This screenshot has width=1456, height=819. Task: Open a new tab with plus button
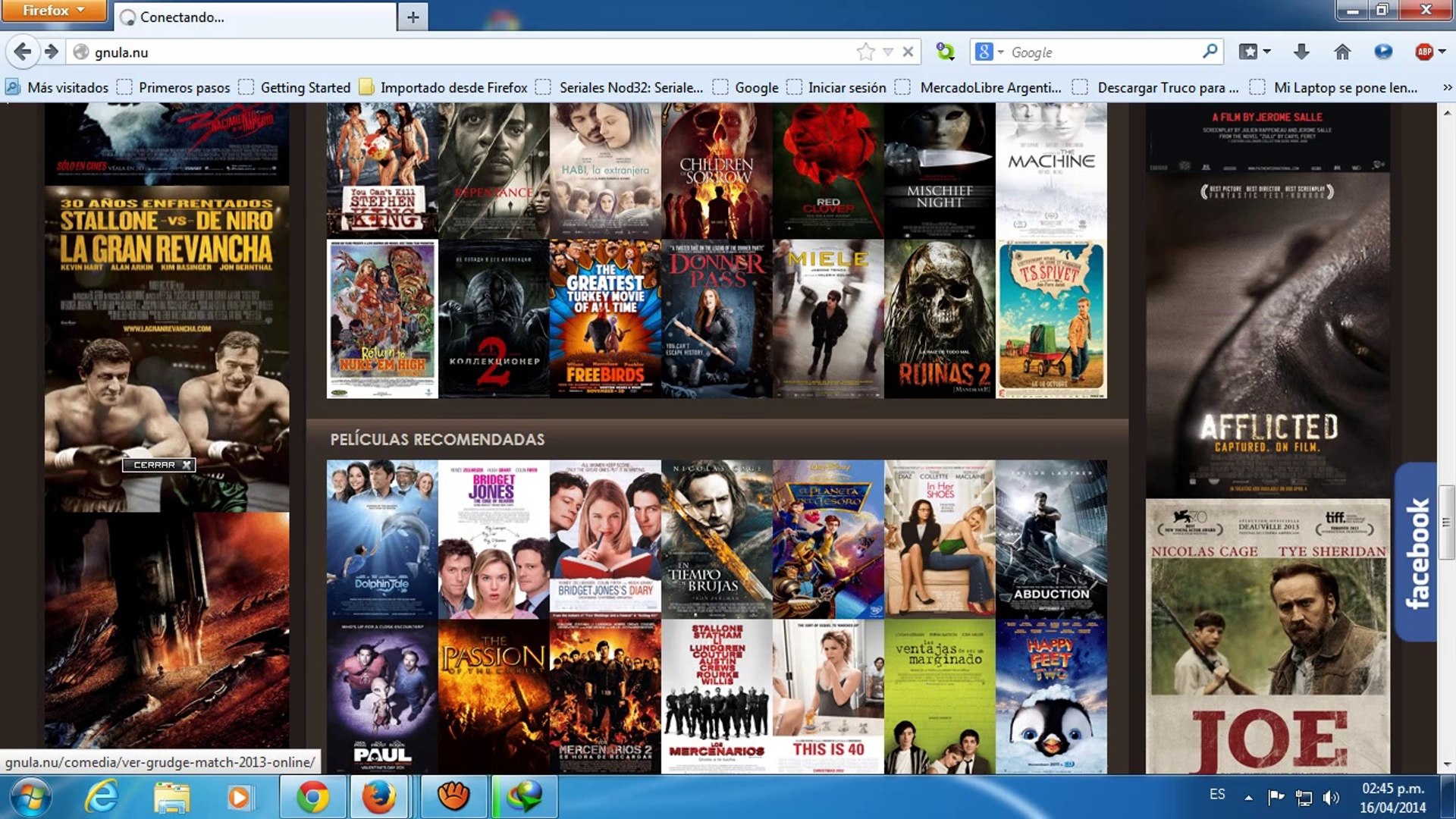pos(413,17)
